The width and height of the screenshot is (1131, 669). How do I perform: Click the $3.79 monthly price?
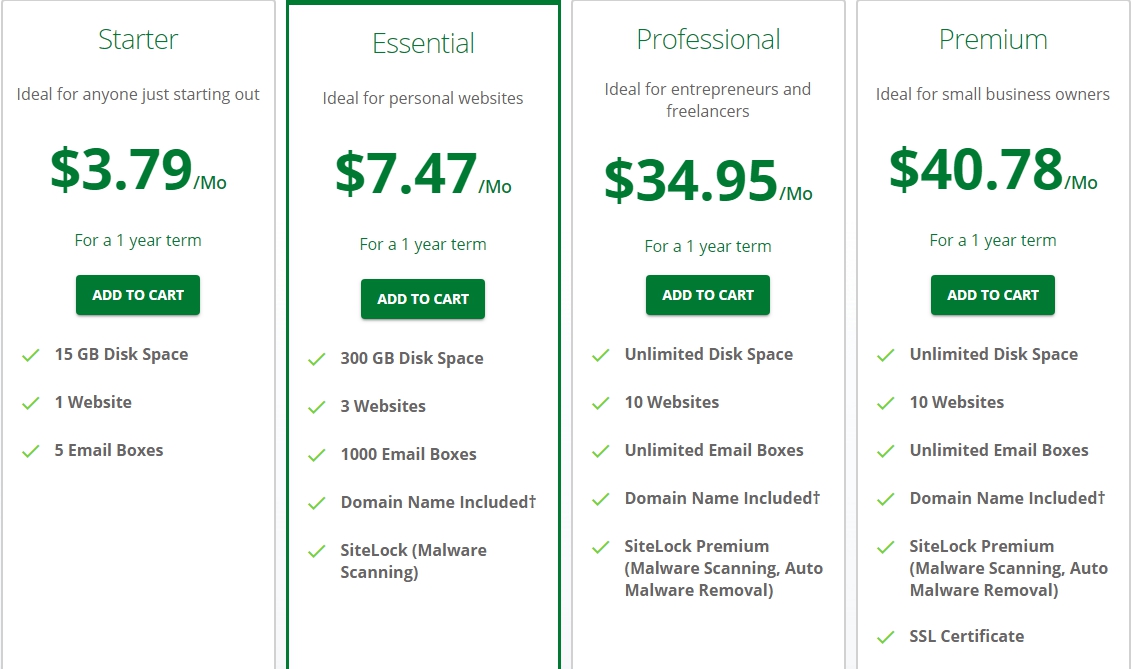click(122, 169)
